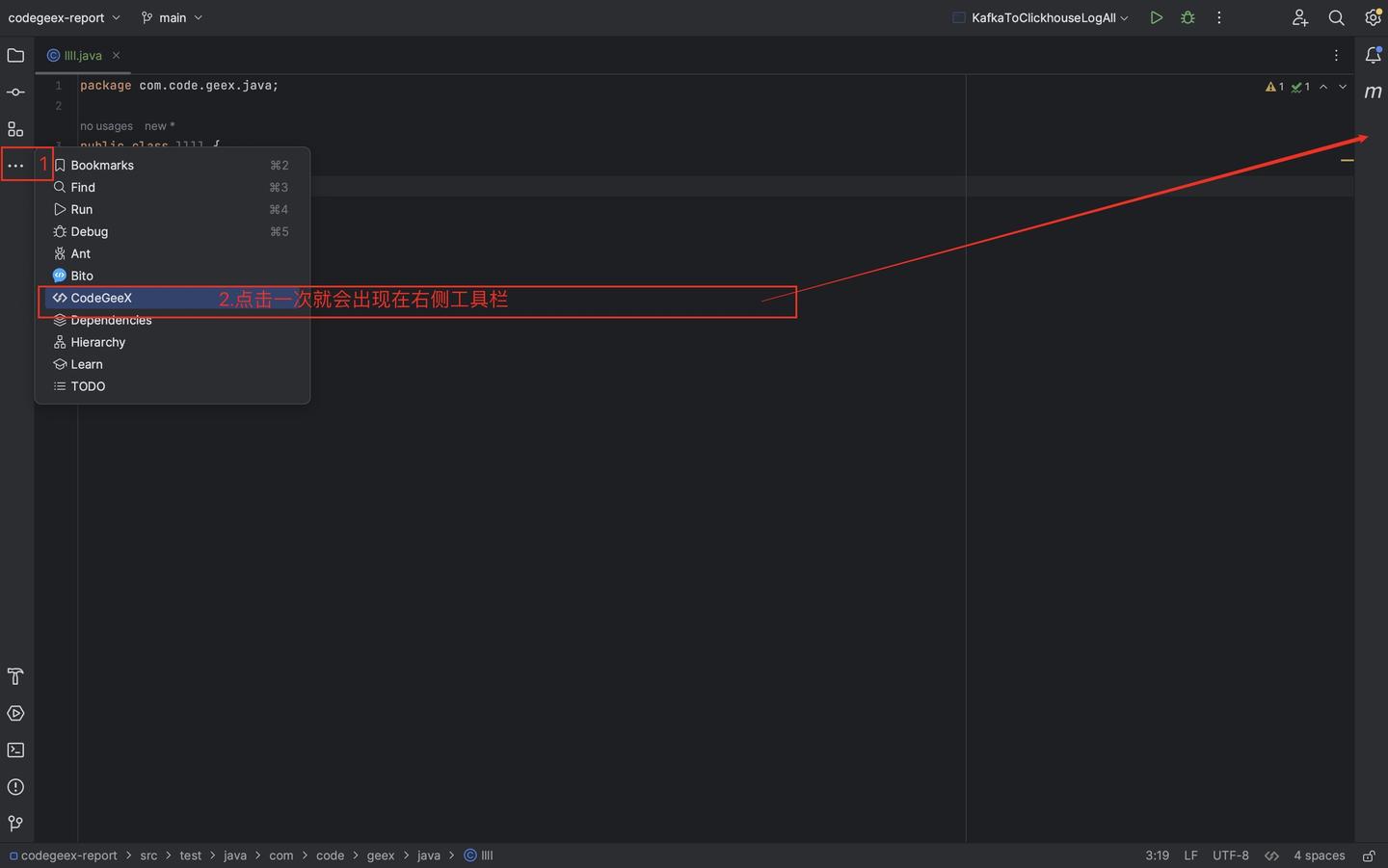Click the CodeGeeX status bar icon

pos(1271,855)
